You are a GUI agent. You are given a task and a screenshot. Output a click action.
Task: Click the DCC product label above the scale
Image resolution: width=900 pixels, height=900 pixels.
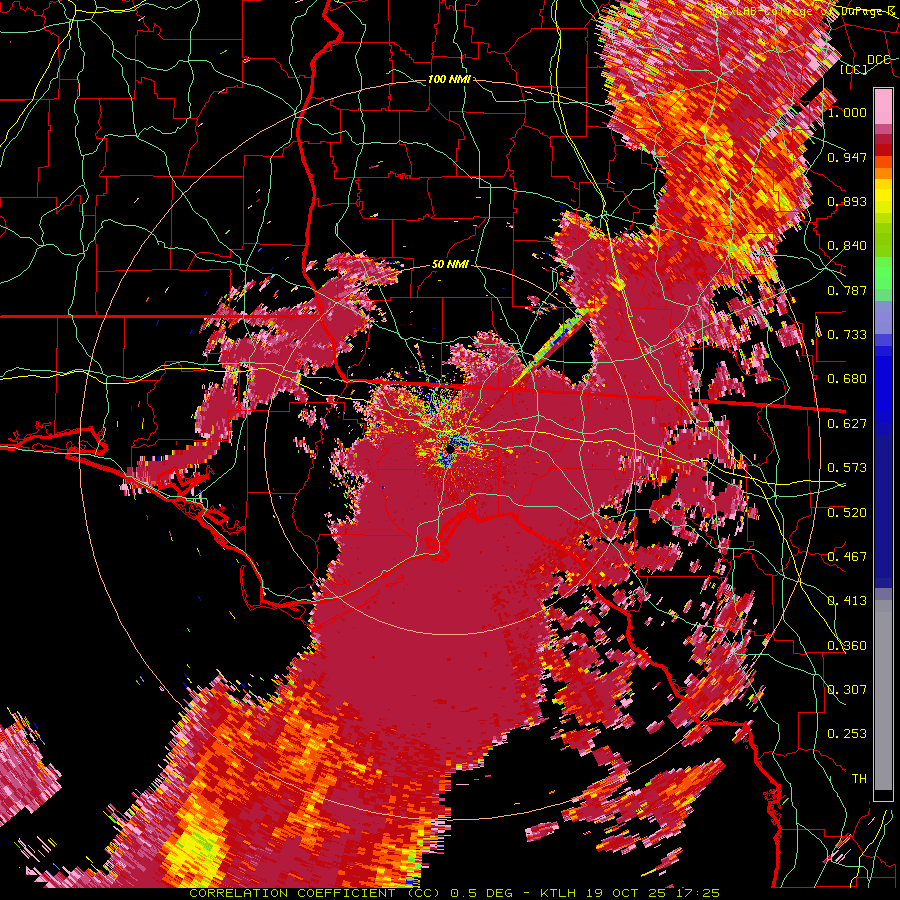click(x=878, y=60)
